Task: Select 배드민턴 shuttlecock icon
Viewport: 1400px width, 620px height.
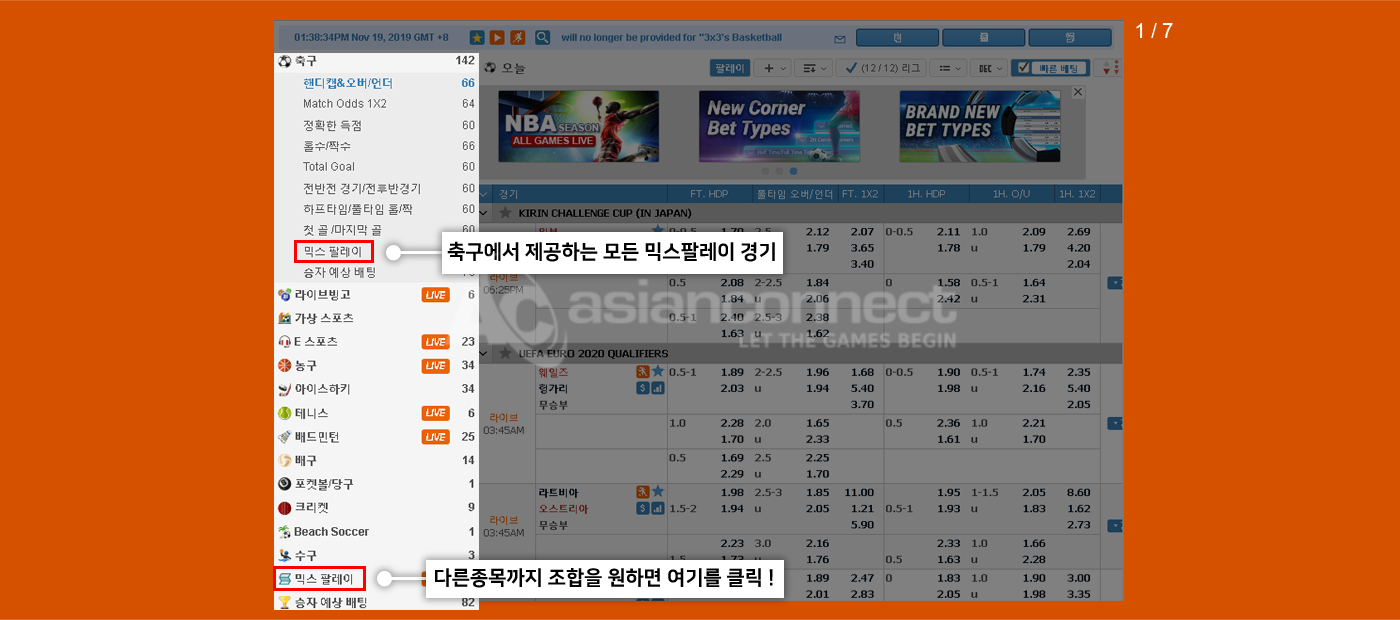Action: [285, 437]
